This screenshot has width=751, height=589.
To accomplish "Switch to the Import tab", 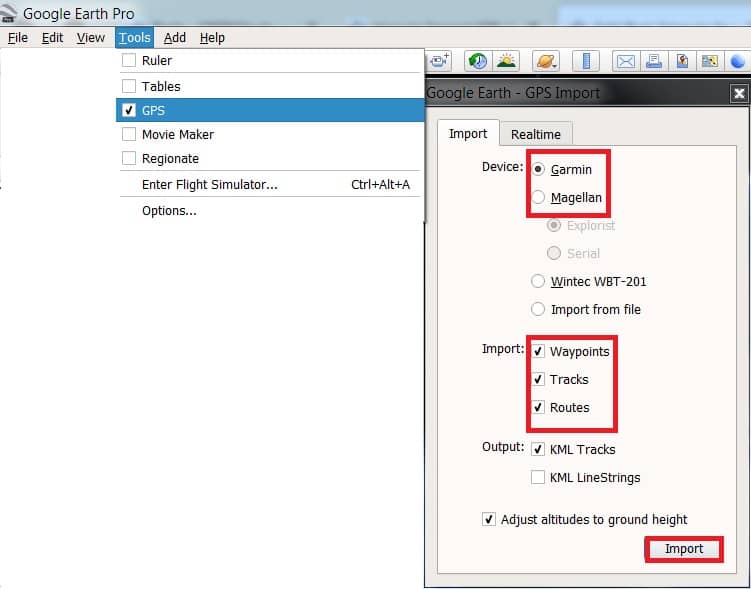I will pos(468,134).
